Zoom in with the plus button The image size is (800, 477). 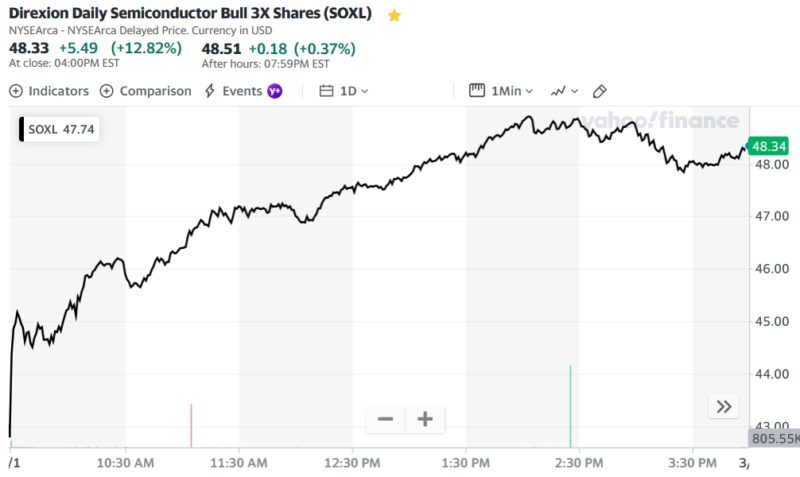click(424, 419)
